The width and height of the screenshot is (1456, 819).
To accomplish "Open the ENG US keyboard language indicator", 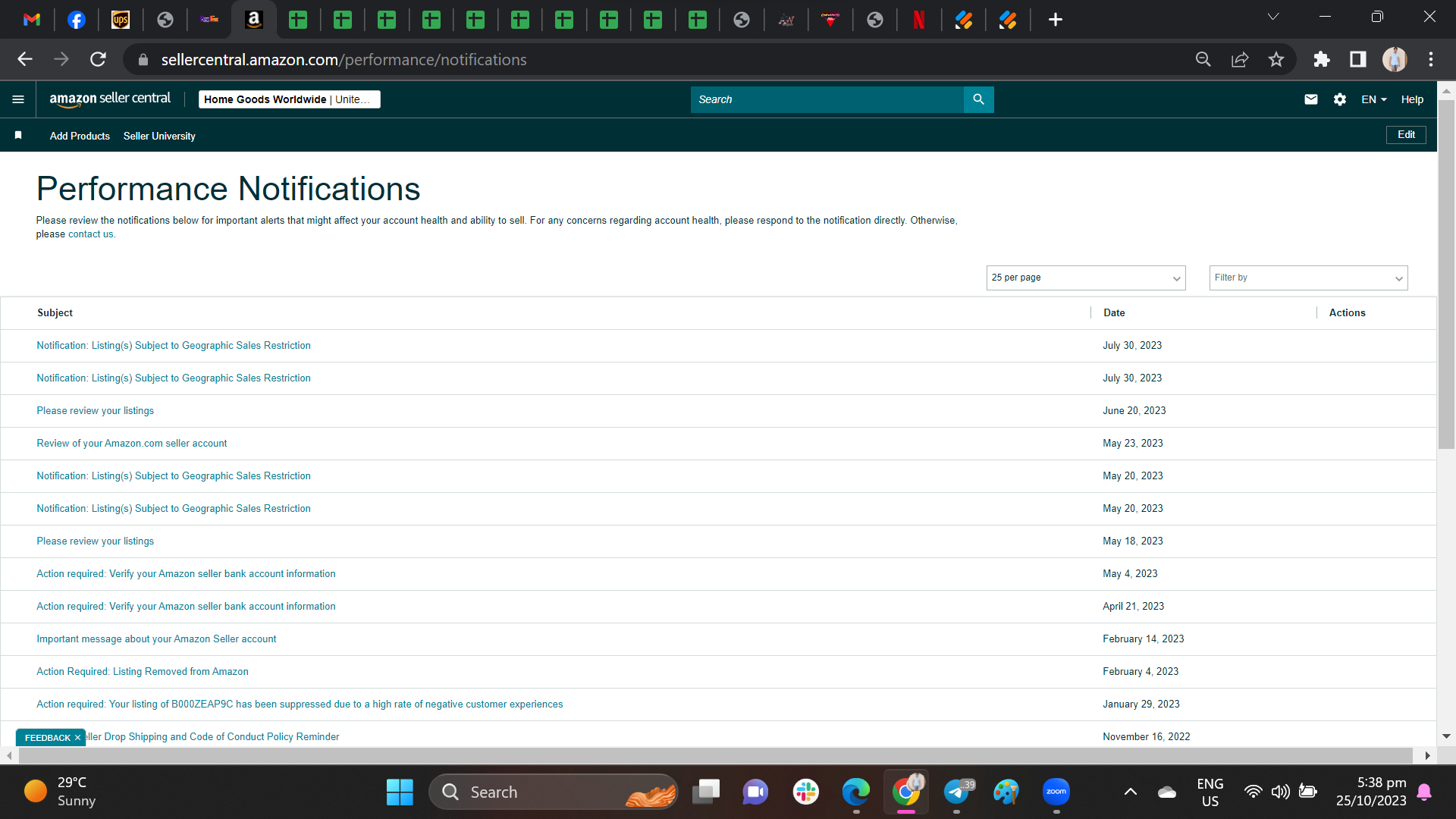I will coord(1210,792).
